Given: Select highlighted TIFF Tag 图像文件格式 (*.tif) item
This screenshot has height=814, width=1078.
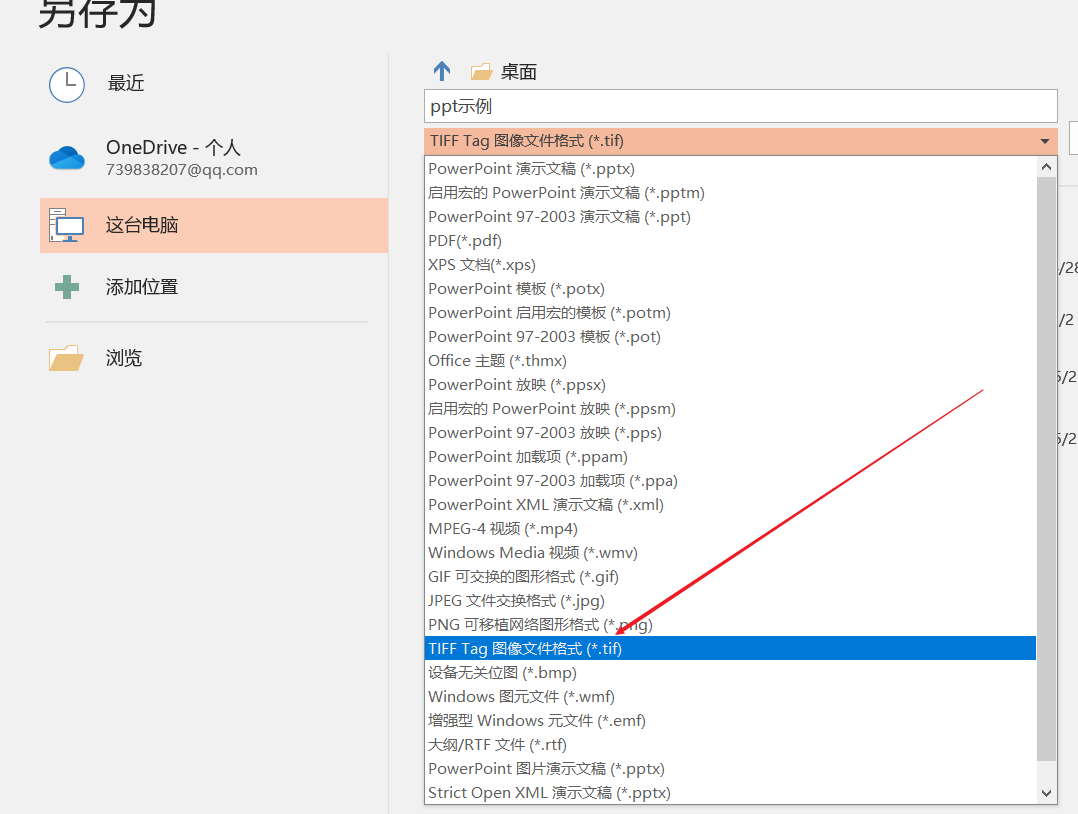Looking at the screenshot, I should coord(730,648).
